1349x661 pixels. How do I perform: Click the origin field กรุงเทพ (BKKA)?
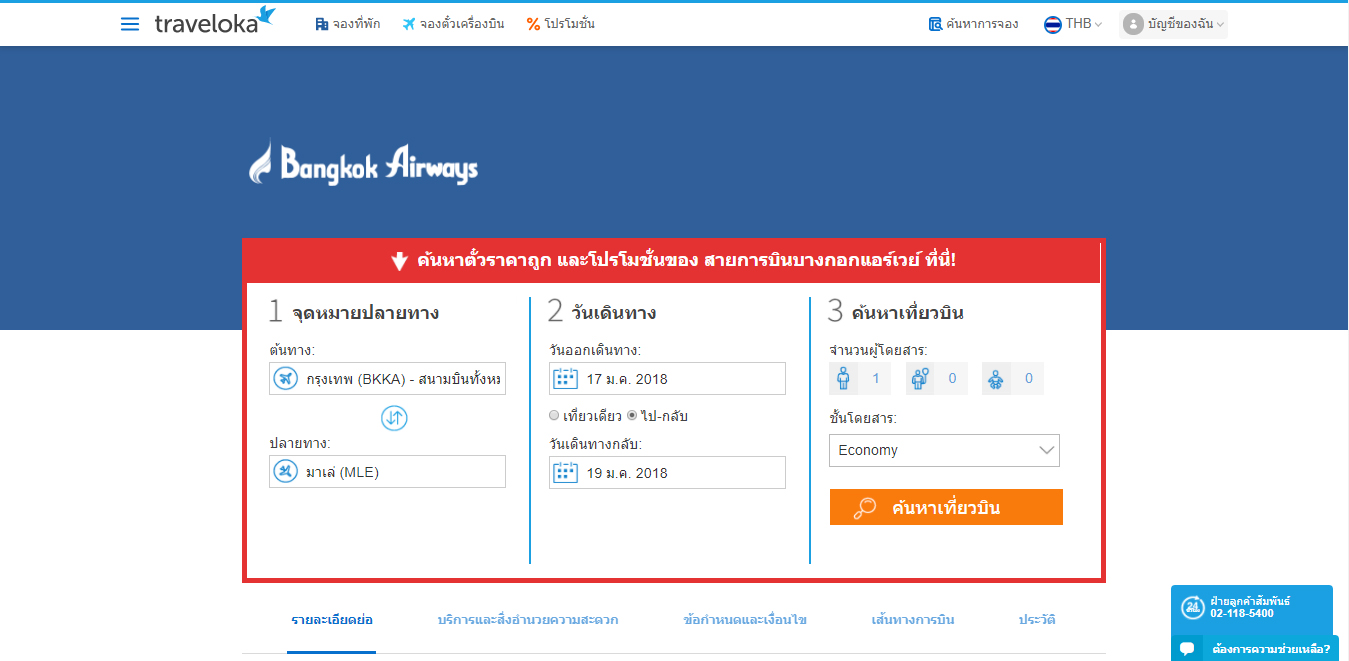click(x=387, y=379)
